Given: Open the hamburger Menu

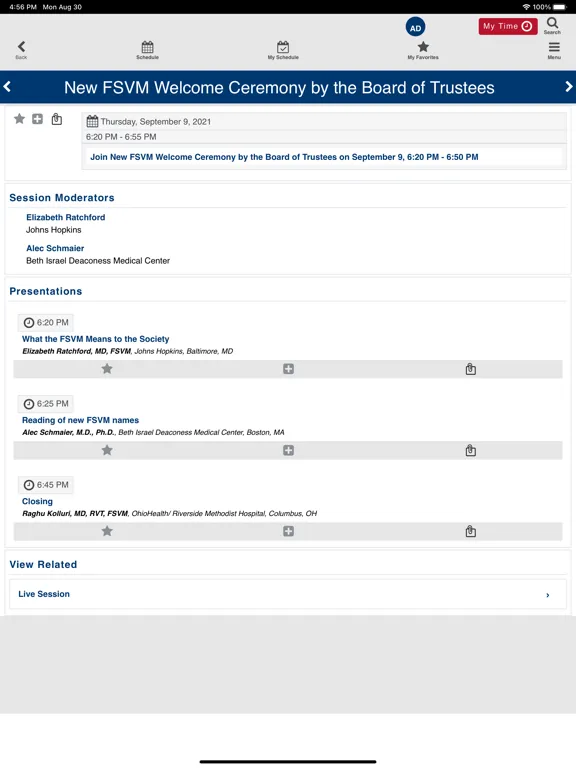Looking at the screenshot, I should 554,50.
